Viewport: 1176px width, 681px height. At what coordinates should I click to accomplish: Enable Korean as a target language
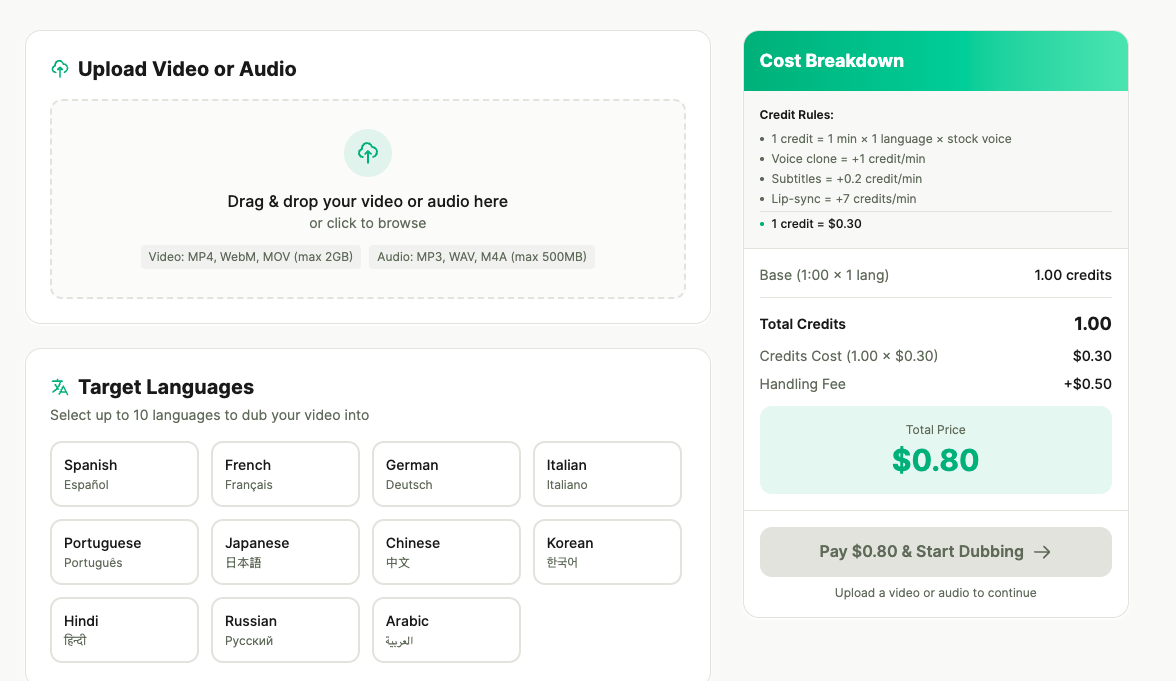(x=607, y=551)
